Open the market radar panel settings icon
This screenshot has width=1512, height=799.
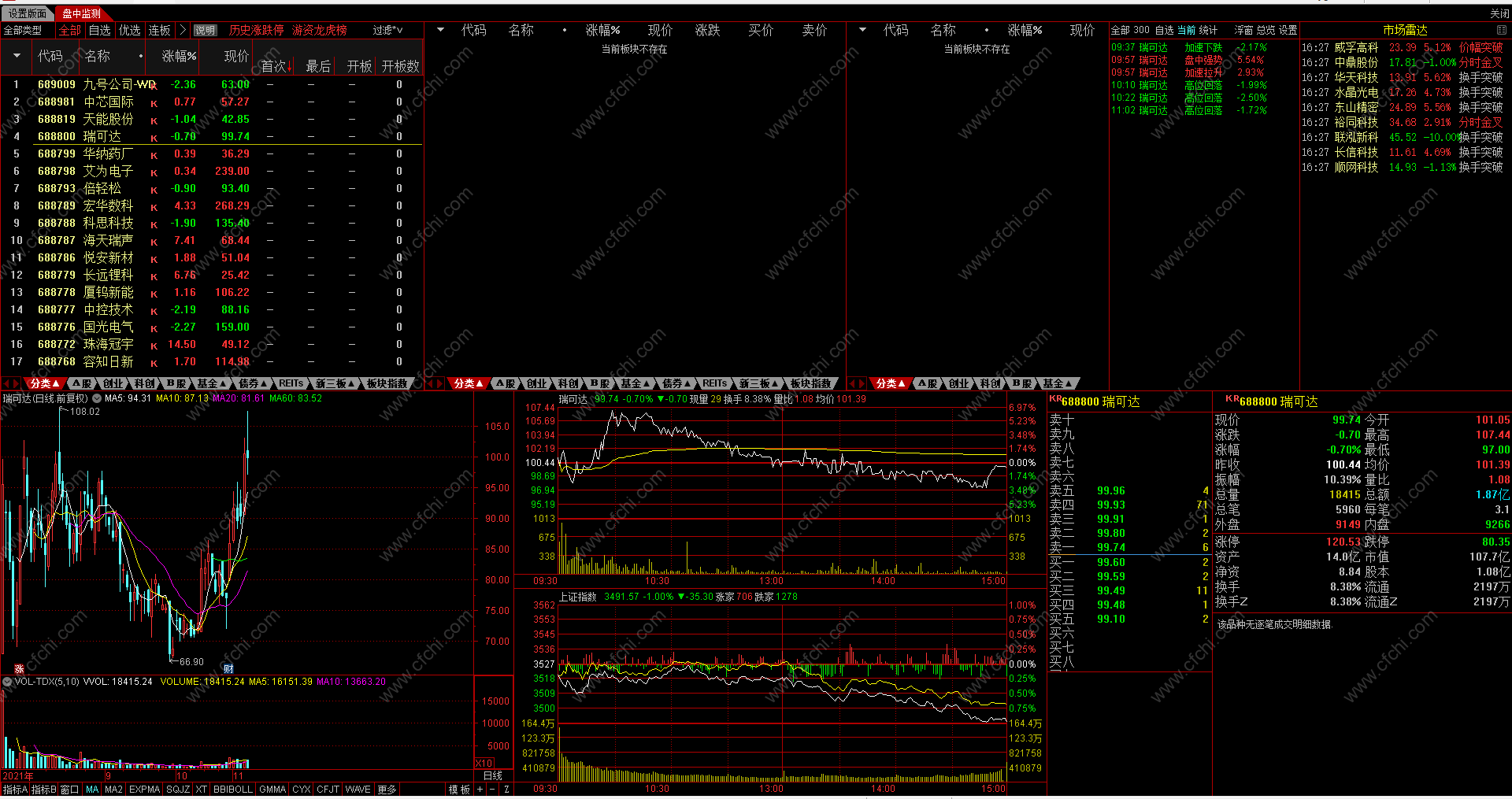(x=1501, y=30)
